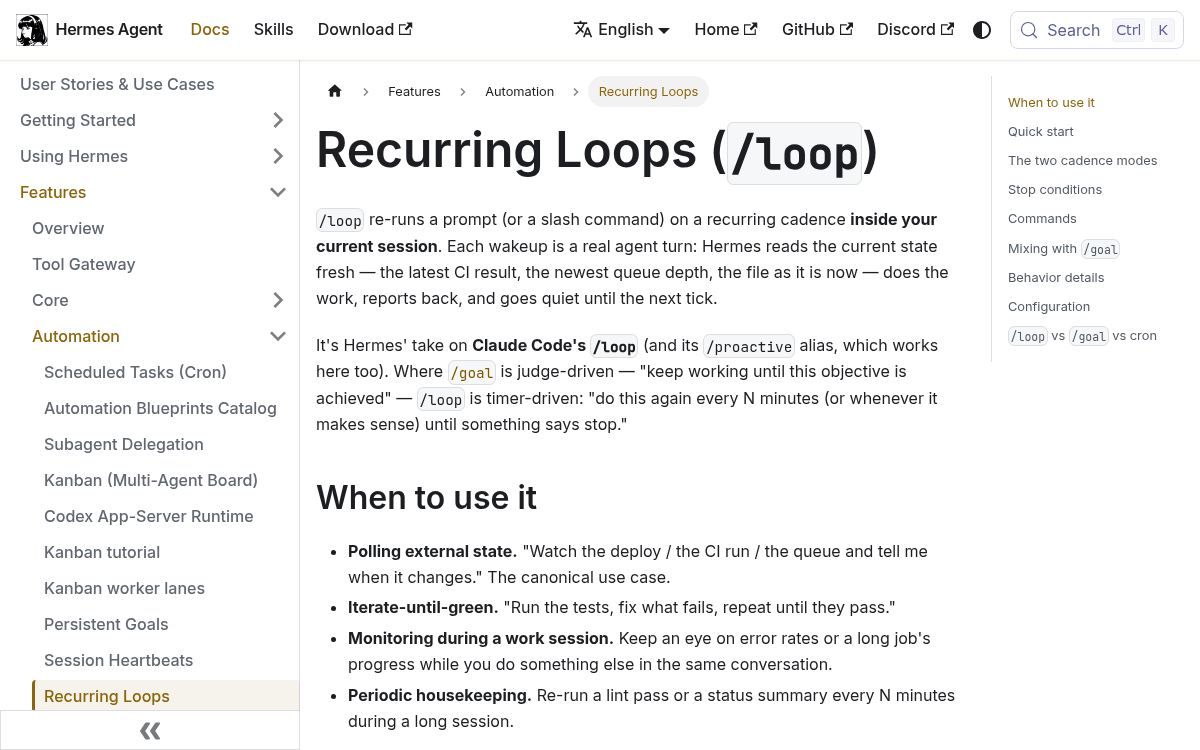The height and width of the screenshot is (750, 1200).
Task: Select the Docs nav tab
Action: point(210,30)
